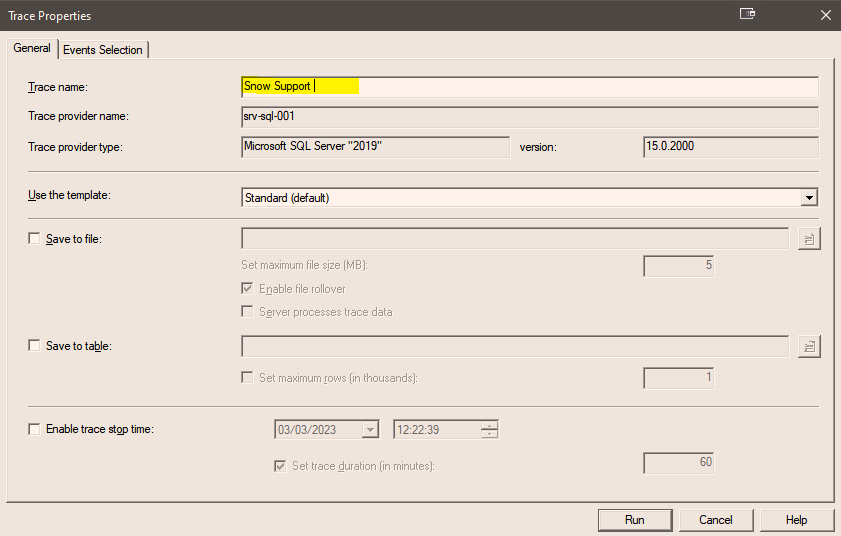The width and height of the screenshot is (841, 536).
Task: Enable the Save to table checkbox
Action: click(34, 346)
